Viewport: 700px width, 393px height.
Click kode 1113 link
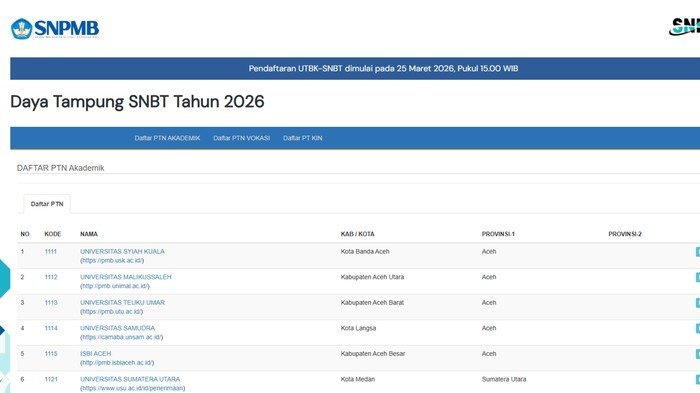coord(51,302)
